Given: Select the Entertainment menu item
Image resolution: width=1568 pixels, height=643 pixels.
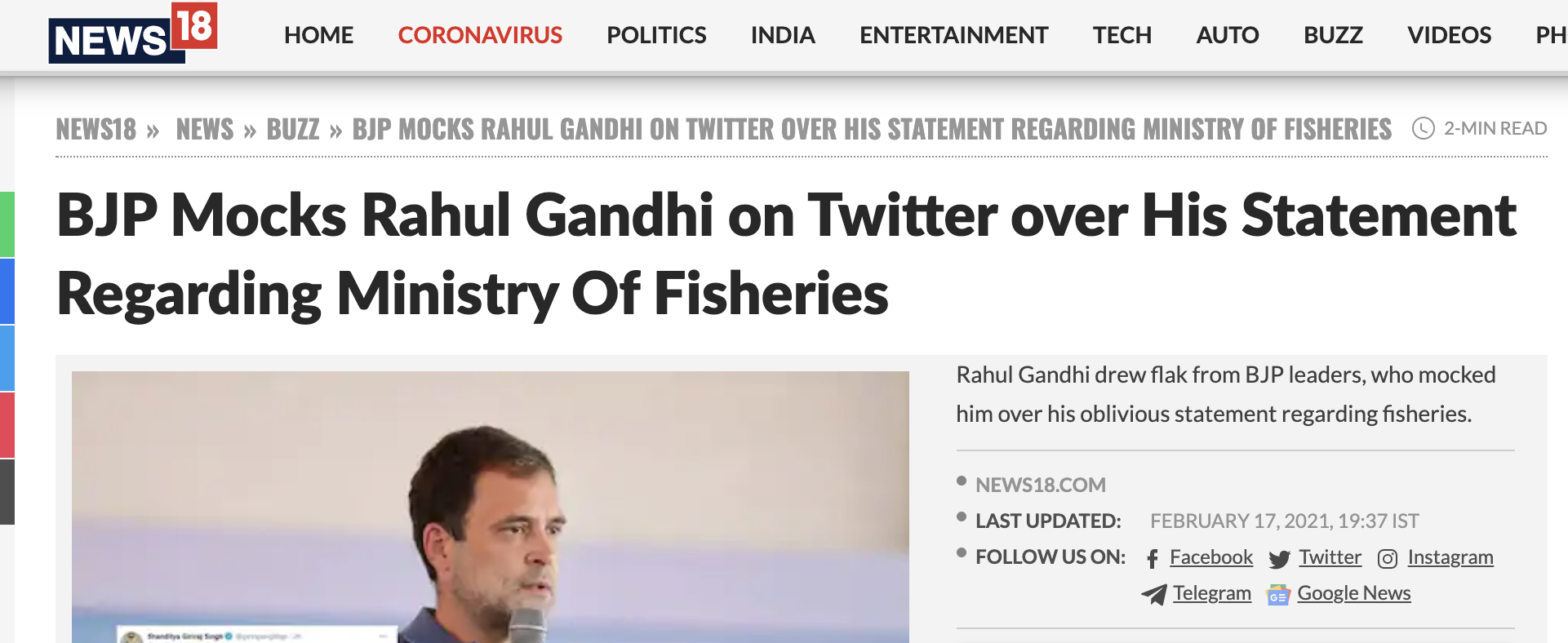Looking at the screenshot, I should tap(953, 35).
